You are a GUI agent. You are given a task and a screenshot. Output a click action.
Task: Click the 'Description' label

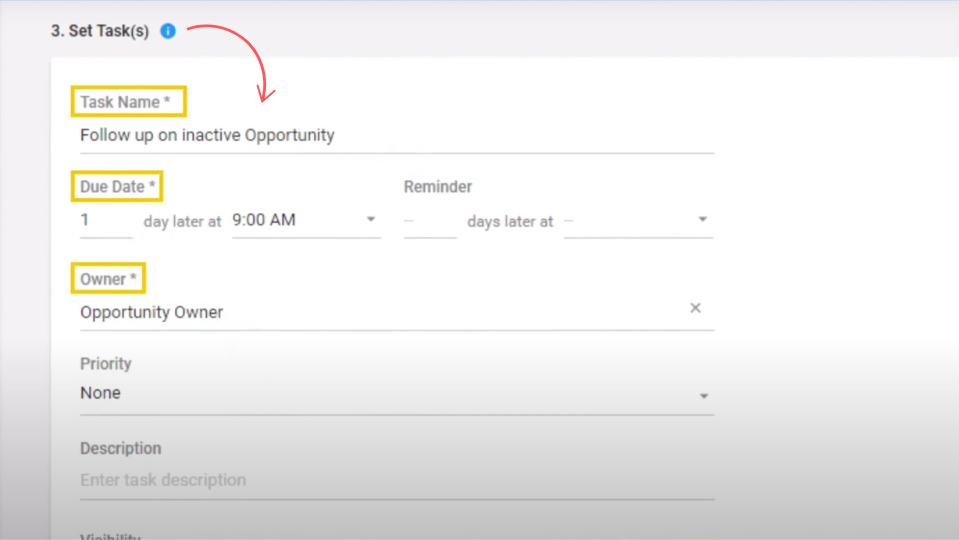click(120, 448)
